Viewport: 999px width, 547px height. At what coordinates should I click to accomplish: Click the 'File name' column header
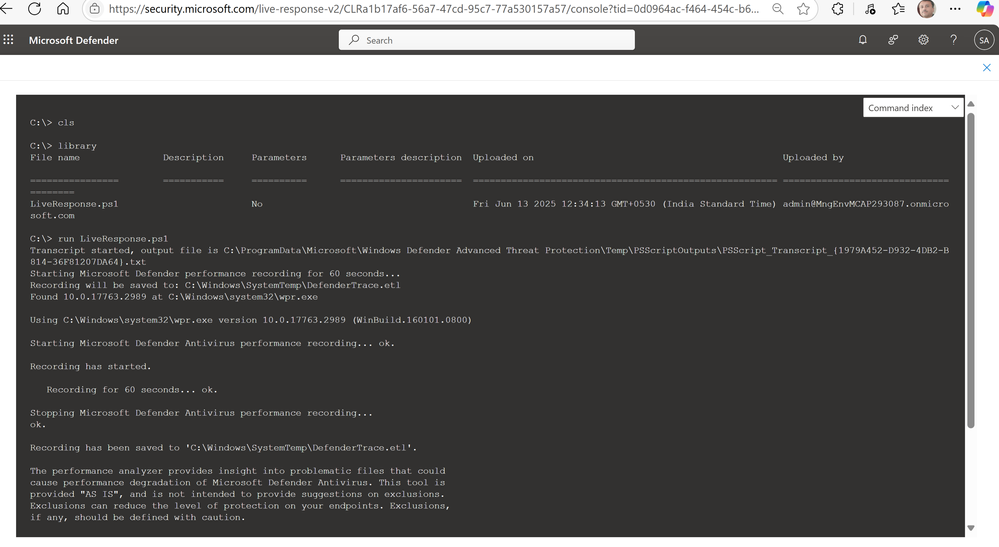[55, 157]
